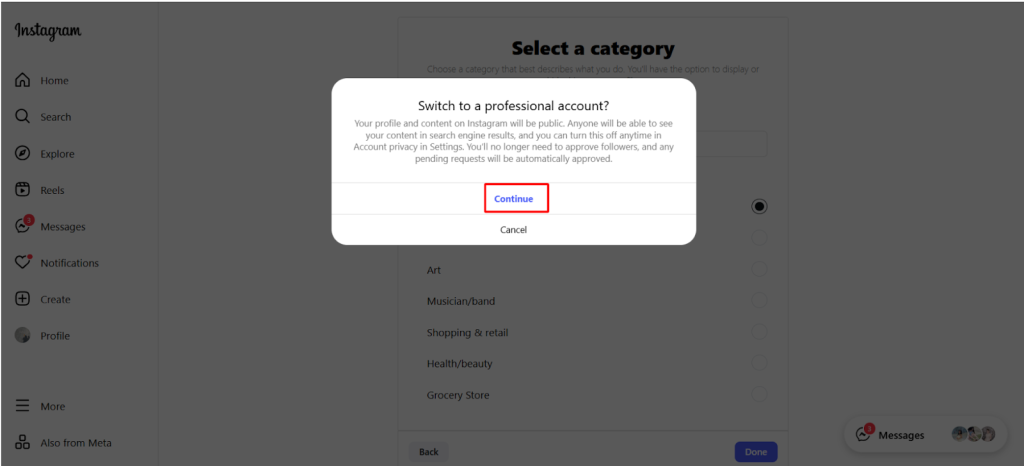Viewport: 1024px width, 466px height.
Task: Click the Instagram logo
Action: pyautogui.click(x=48, y=32)
